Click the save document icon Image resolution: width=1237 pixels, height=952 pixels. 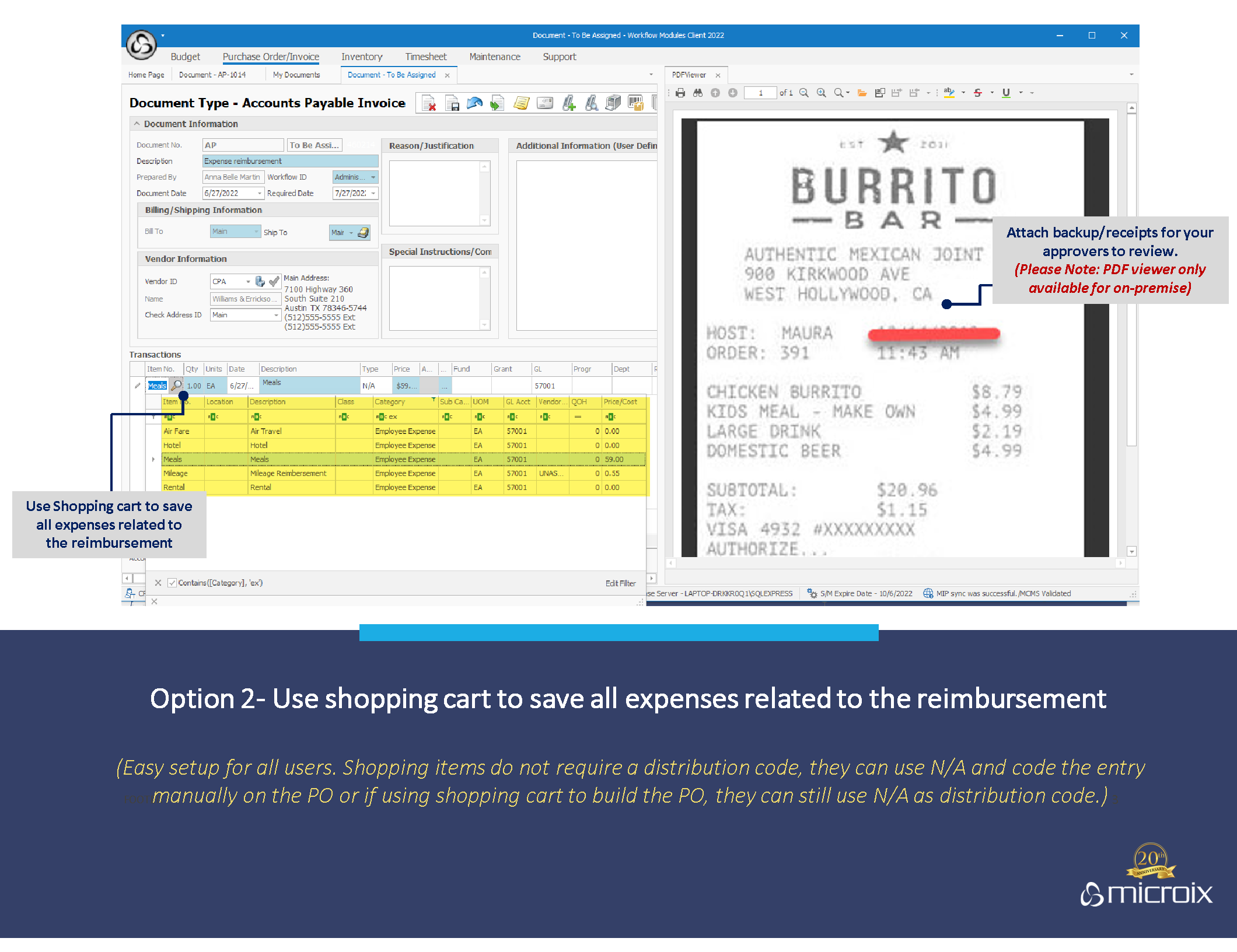(x=452, y=103)
